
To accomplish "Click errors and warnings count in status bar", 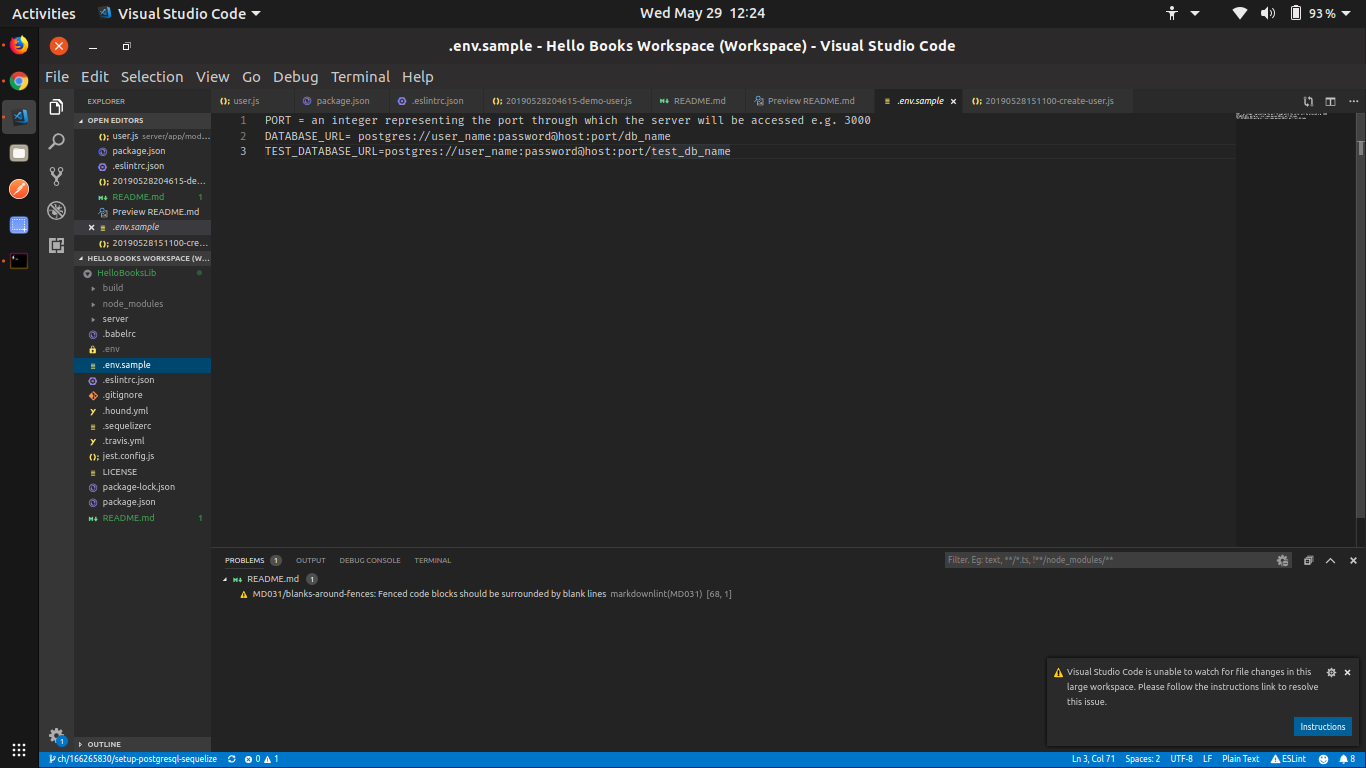I will (263, 759).
